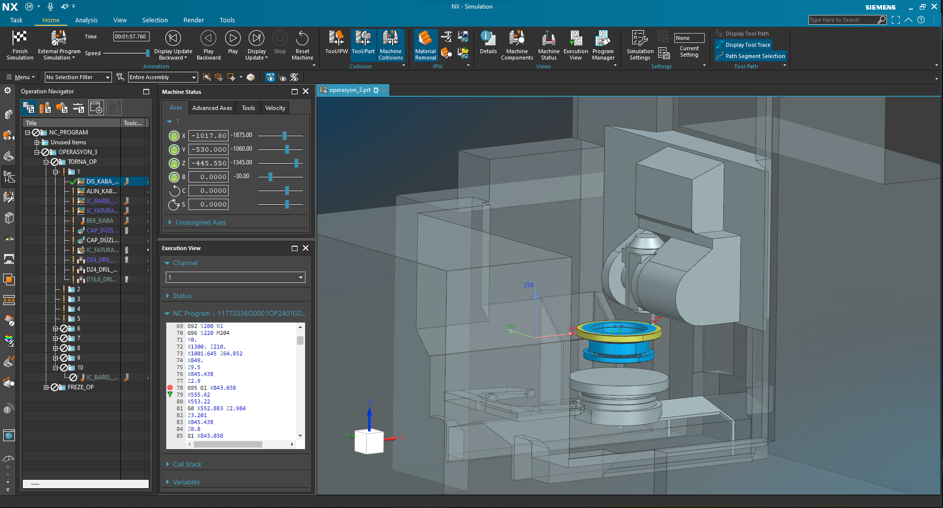This screenshot has height=508, width=943.
Task: Click Display Update forward icon
Action: pos(256,38)
